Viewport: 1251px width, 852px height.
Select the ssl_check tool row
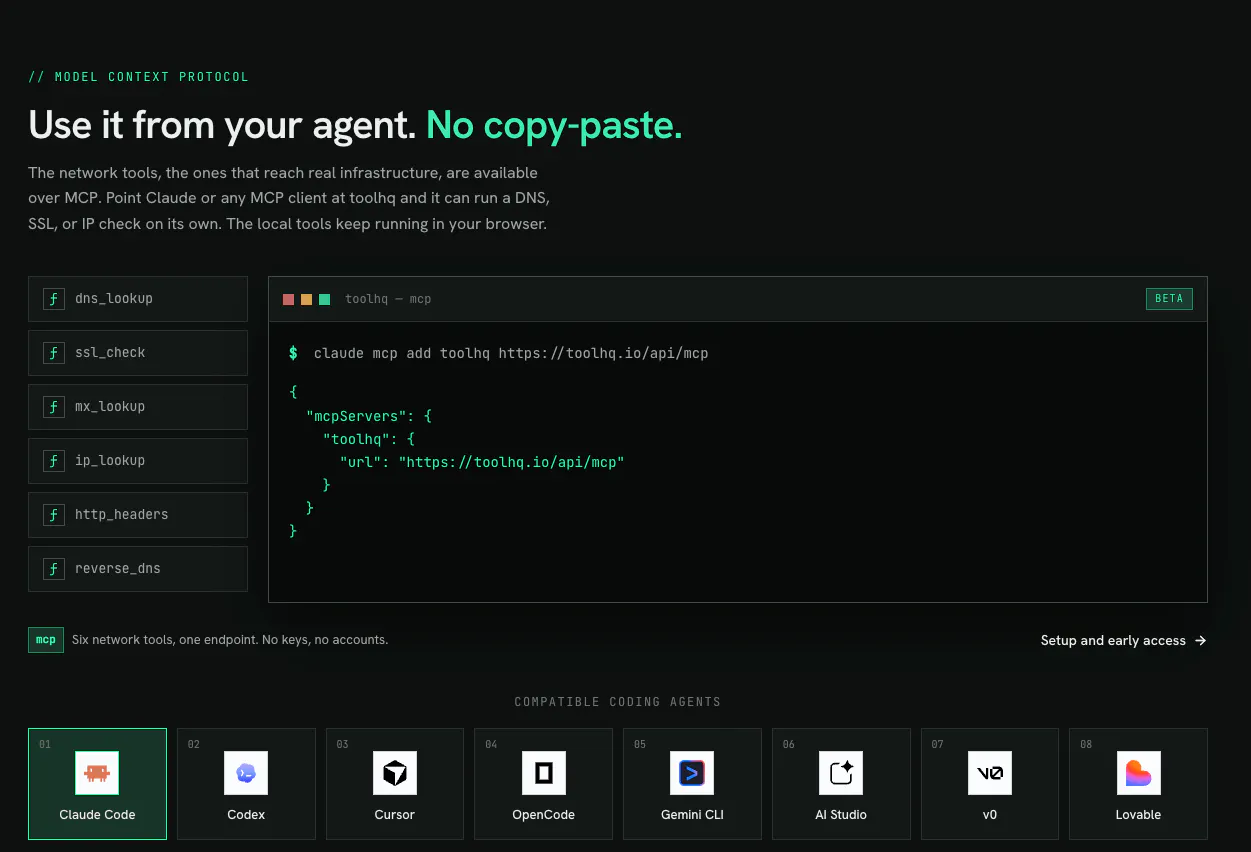[138, 353]
